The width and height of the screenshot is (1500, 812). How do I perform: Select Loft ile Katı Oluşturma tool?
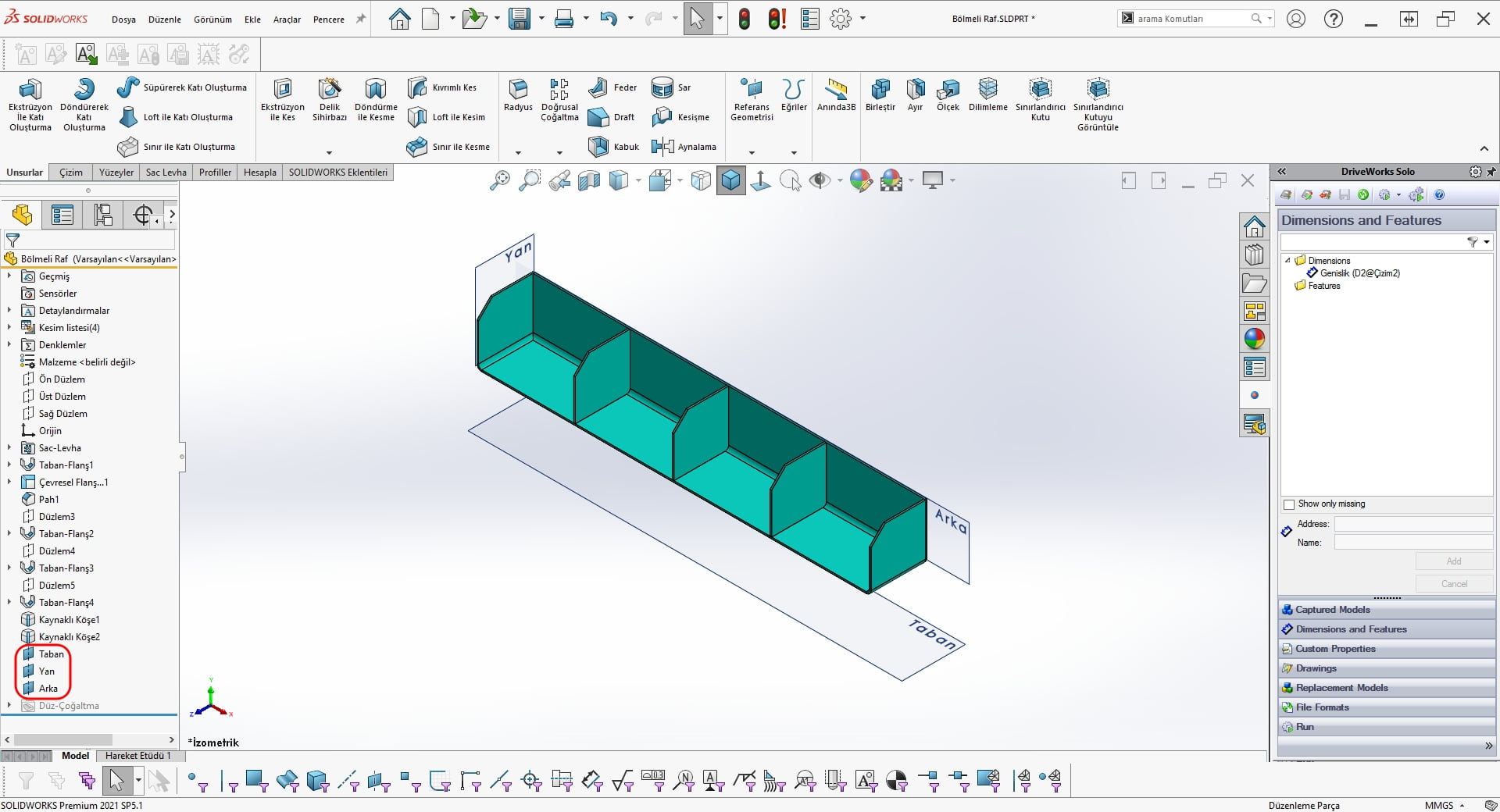(176, 117)
